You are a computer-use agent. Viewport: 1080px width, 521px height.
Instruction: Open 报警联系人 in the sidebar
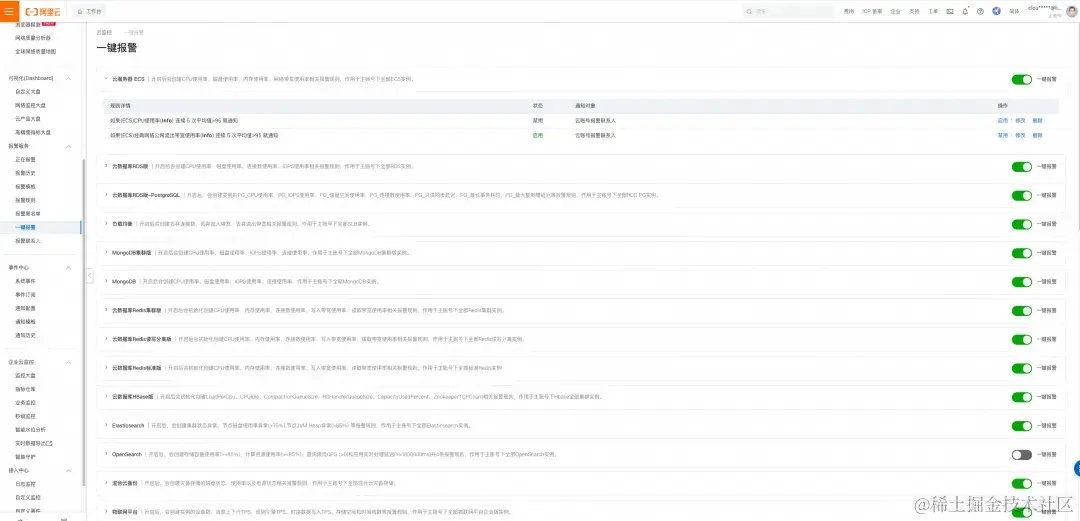click(28, 241)
